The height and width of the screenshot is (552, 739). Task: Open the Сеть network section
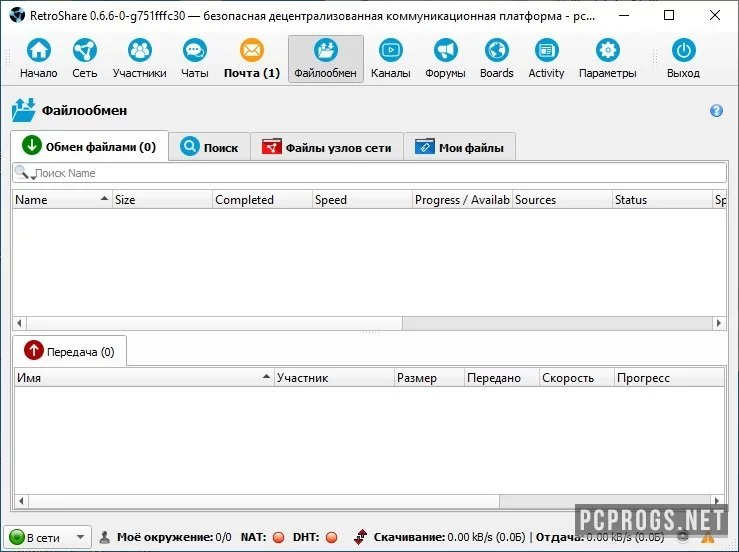pyautogui.click(x=85, y=59)
